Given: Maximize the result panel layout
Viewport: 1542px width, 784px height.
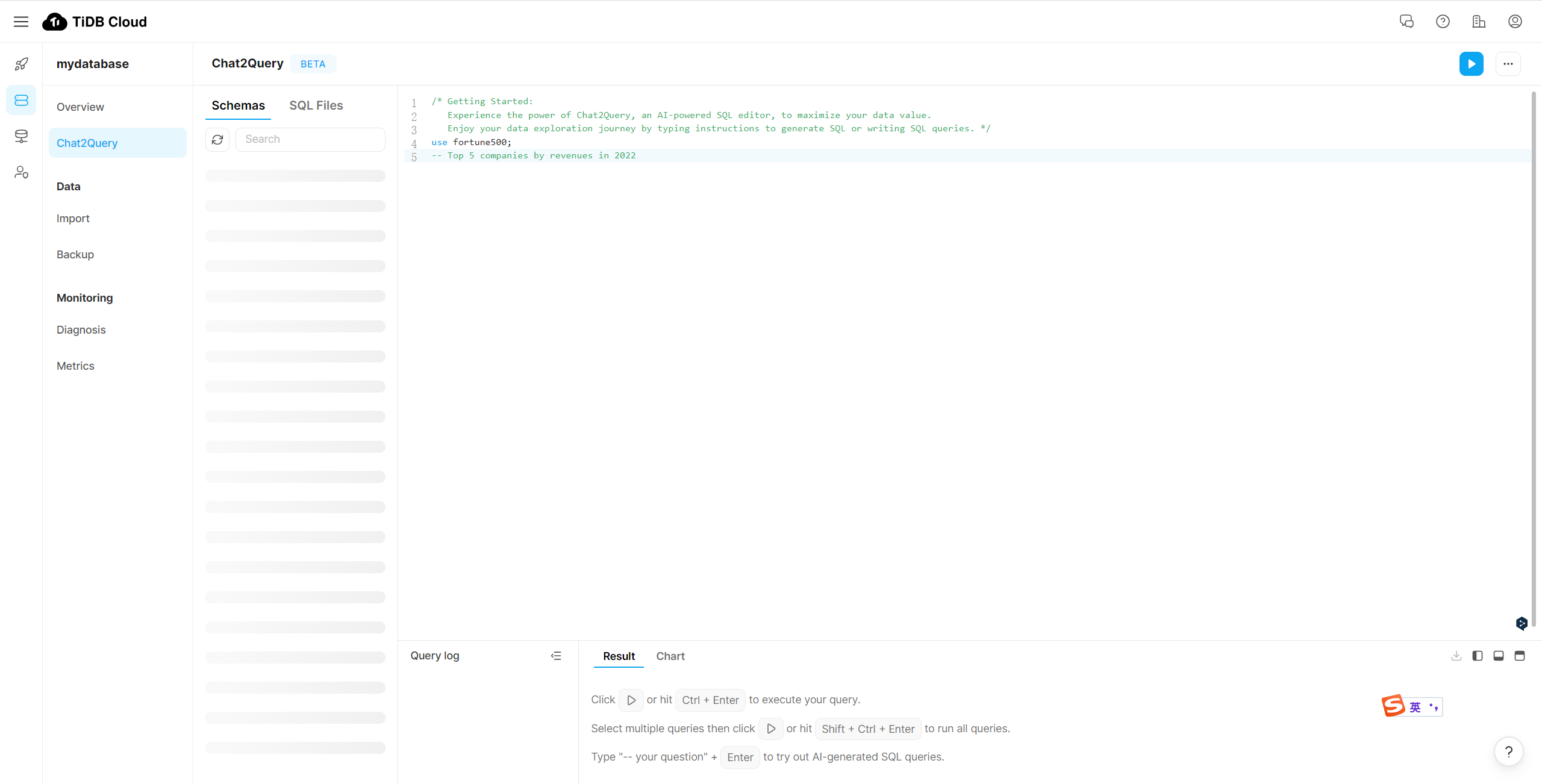Looking at the screenshot, I should (x=1520, y=656).
